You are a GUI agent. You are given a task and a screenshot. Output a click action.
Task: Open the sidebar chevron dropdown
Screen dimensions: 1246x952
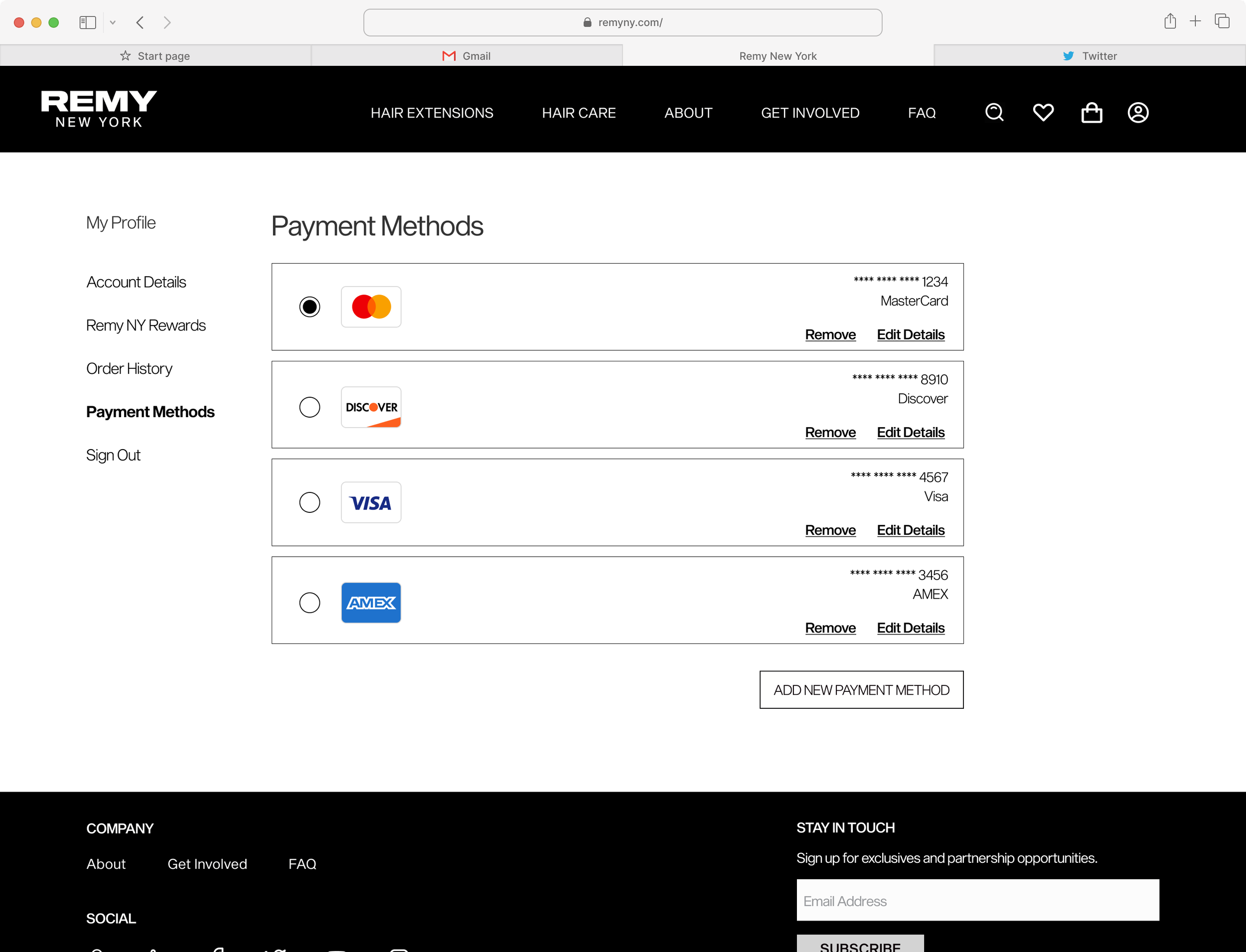coord(113,22)
